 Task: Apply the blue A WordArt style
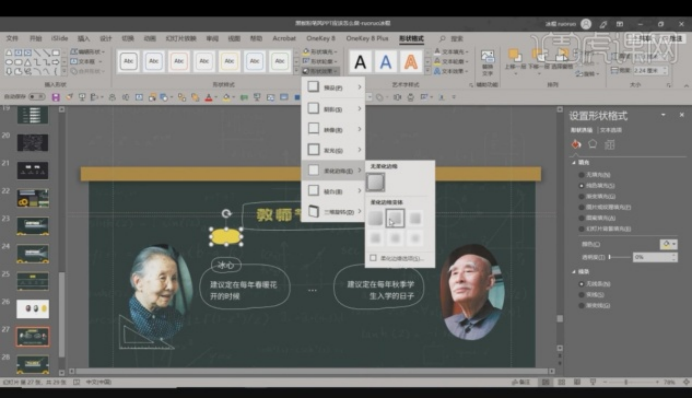(x=385, y=62)
